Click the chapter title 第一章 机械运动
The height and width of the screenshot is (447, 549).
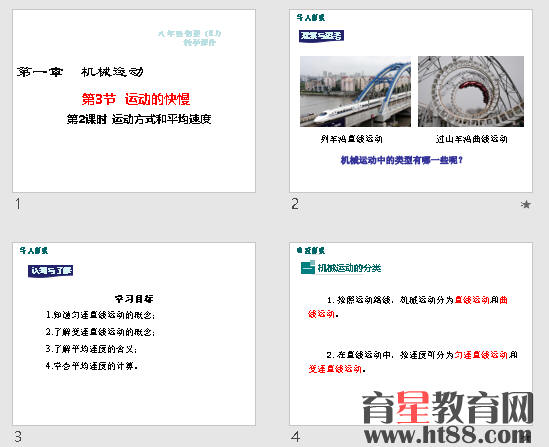click(80, 72)
